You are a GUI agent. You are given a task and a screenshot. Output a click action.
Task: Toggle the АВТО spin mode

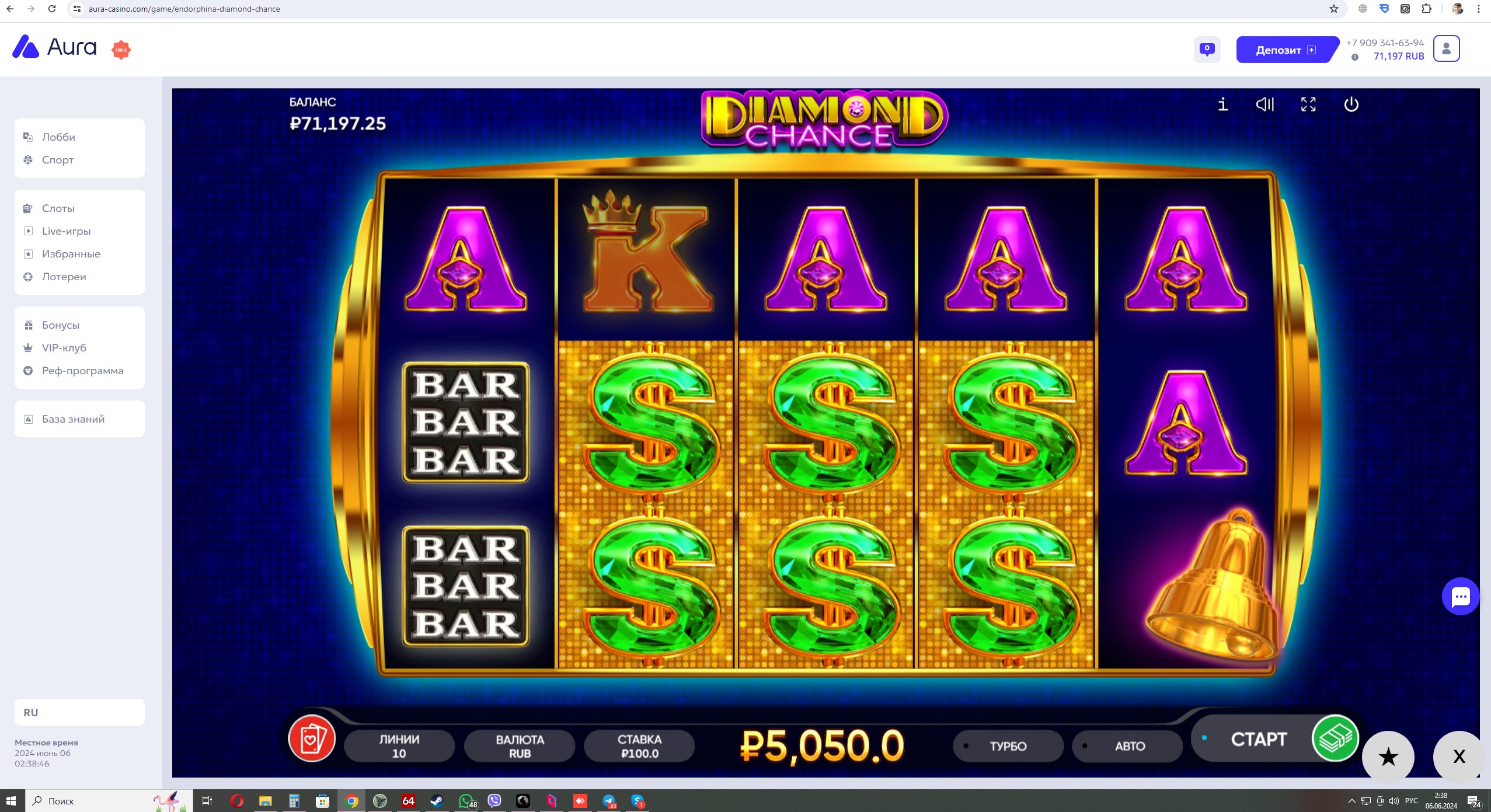click(1127, 746)
